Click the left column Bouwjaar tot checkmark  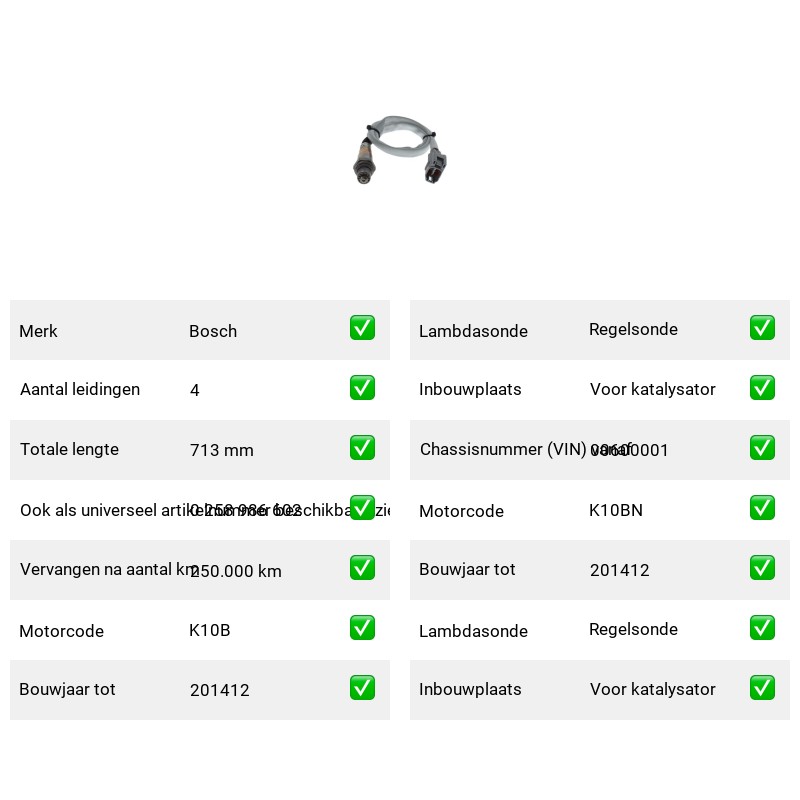pyautogui.click(x=362, y=688)
